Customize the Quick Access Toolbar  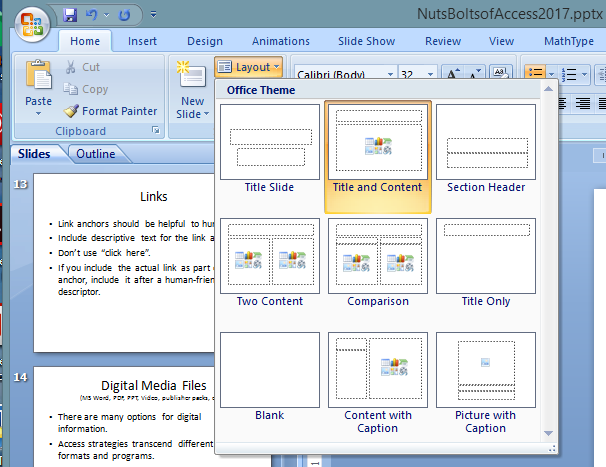coord(153,15)
